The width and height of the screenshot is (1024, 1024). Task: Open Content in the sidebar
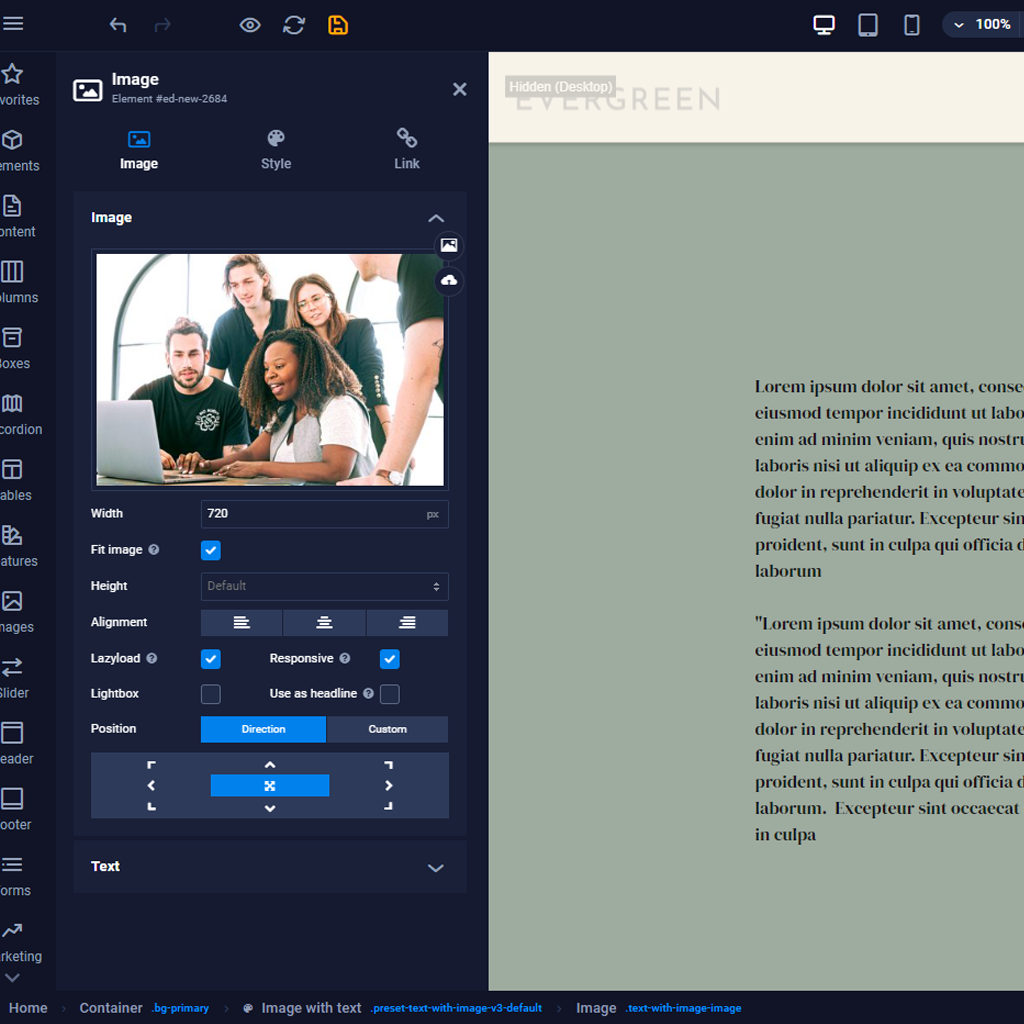(x=18, y=217)
